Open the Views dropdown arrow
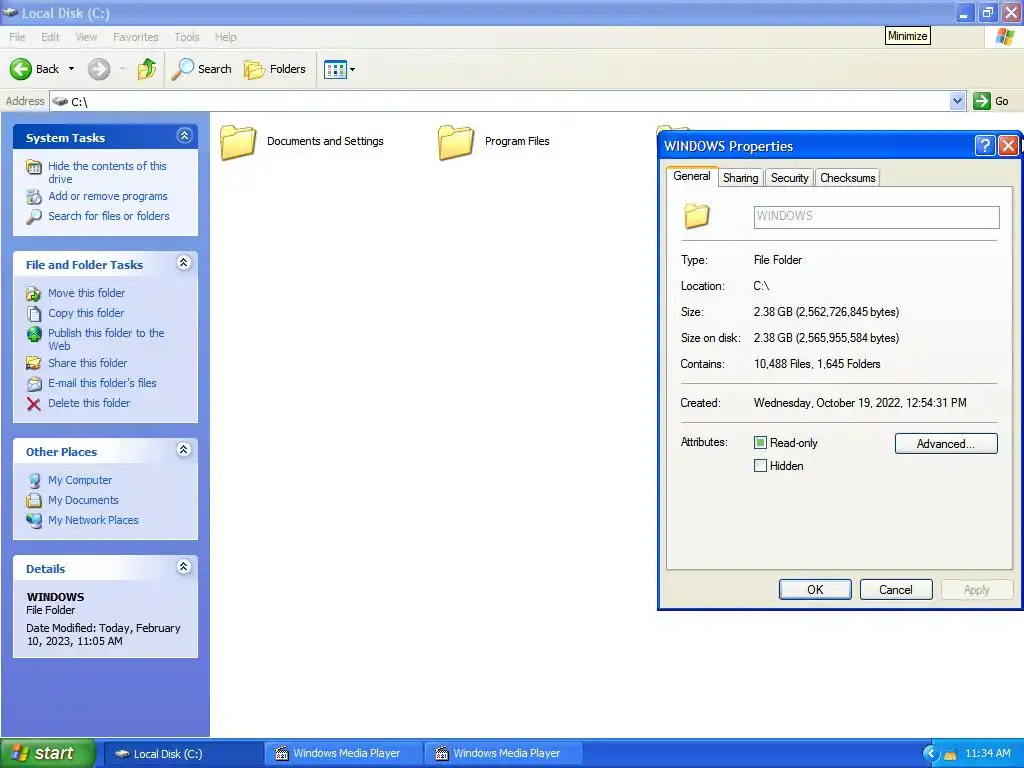The image size is (1024, 768). (x=353, y=69)
